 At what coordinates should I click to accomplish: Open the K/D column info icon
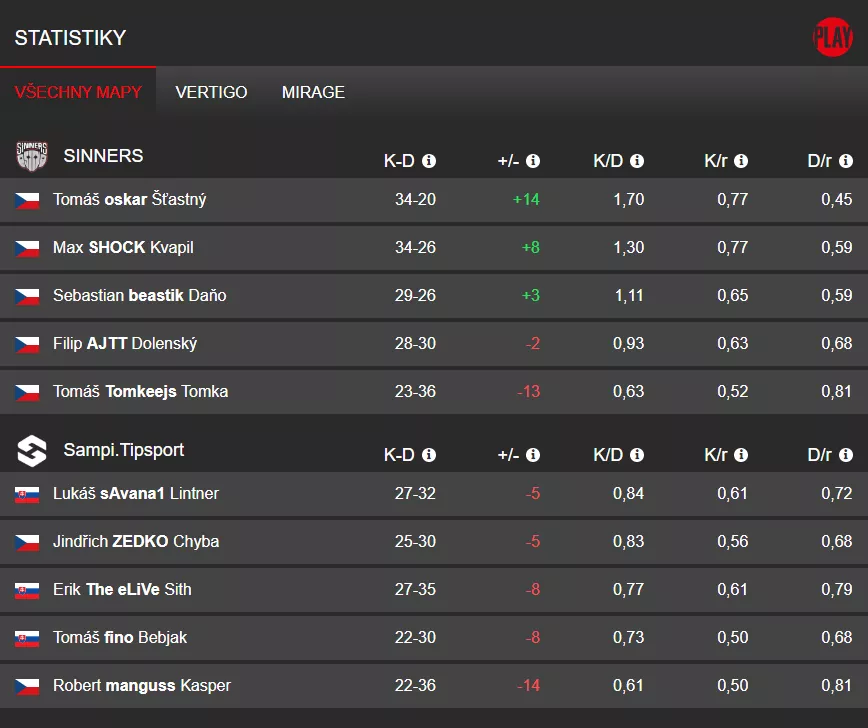tap(639, 160)
